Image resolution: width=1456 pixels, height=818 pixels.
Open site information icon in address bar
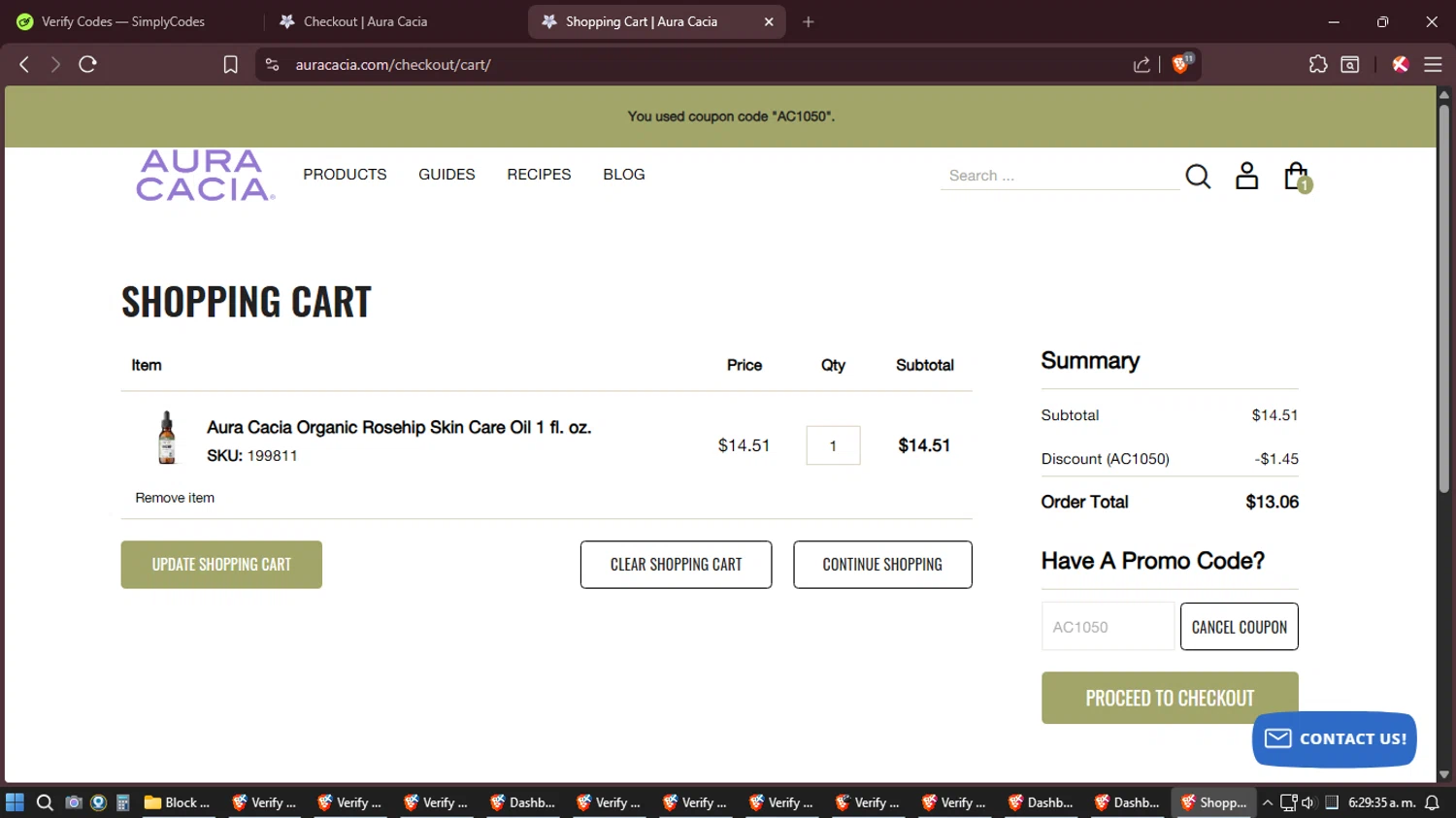(273, 64)
